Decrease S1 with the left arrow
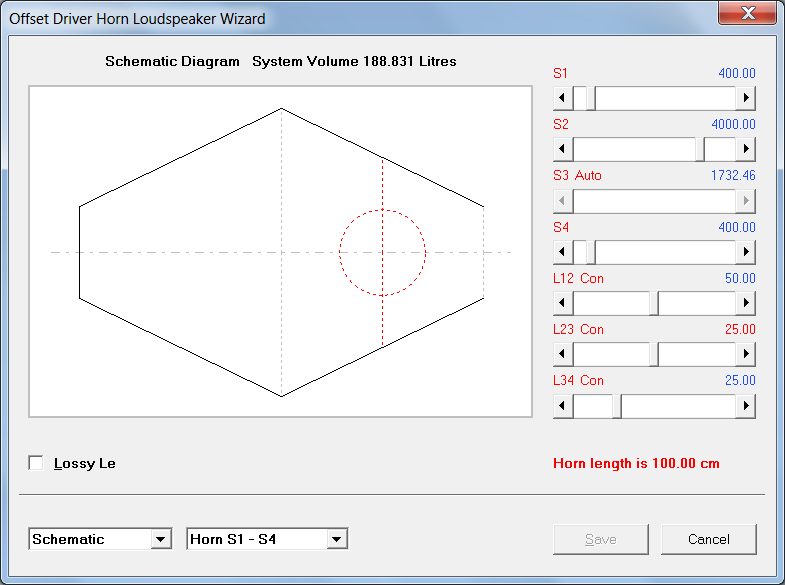The image size is (785, 585). (x=563, y=98)
